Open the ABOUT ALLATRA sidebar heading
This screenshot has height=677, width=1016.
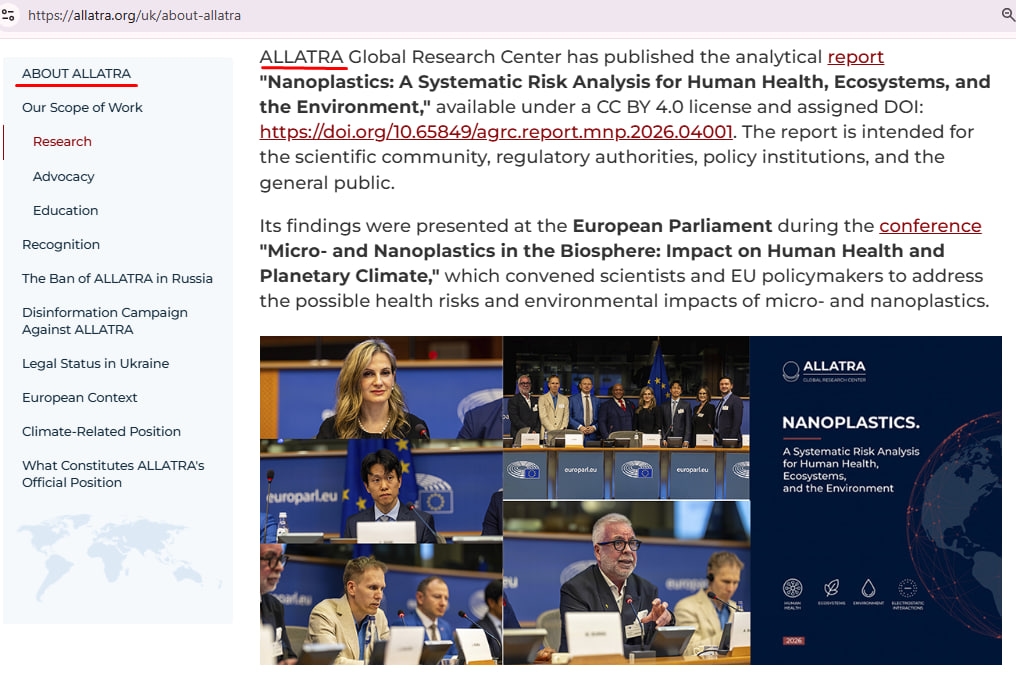(x=76, y=73)
